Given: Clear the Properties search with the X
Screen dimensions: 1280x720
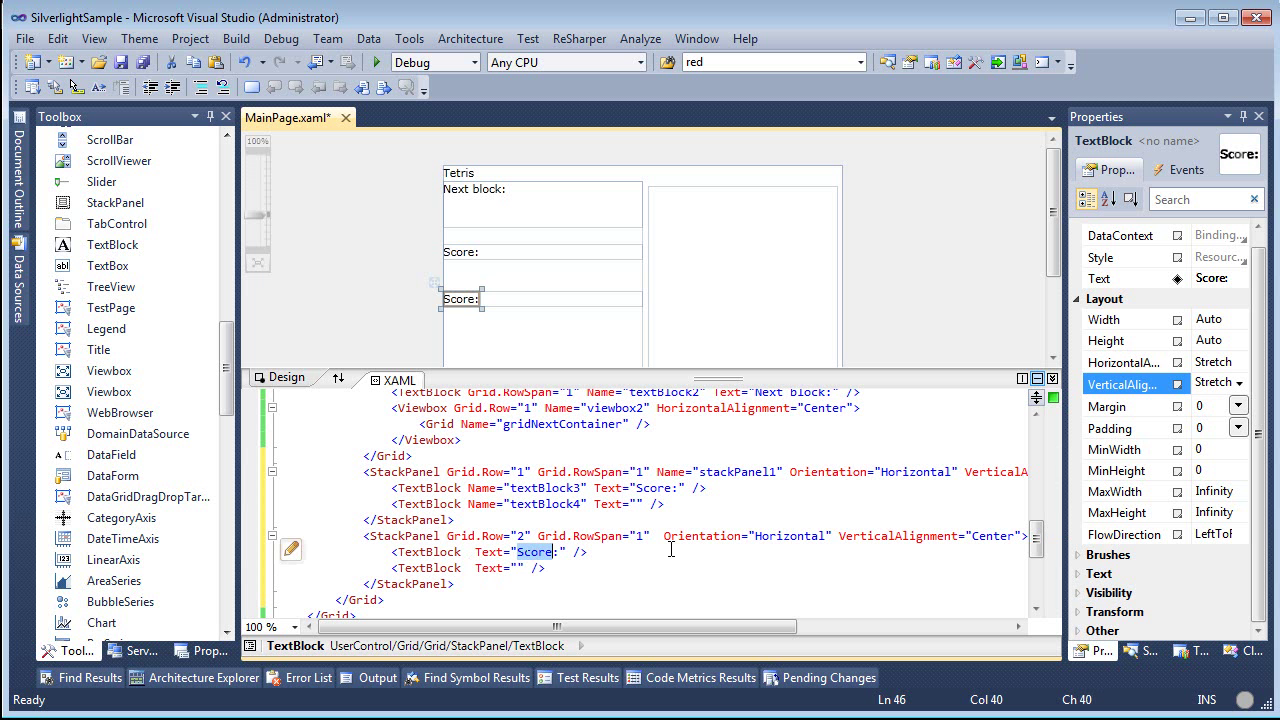Looking at the screenshot, I should coord(1254,199).
